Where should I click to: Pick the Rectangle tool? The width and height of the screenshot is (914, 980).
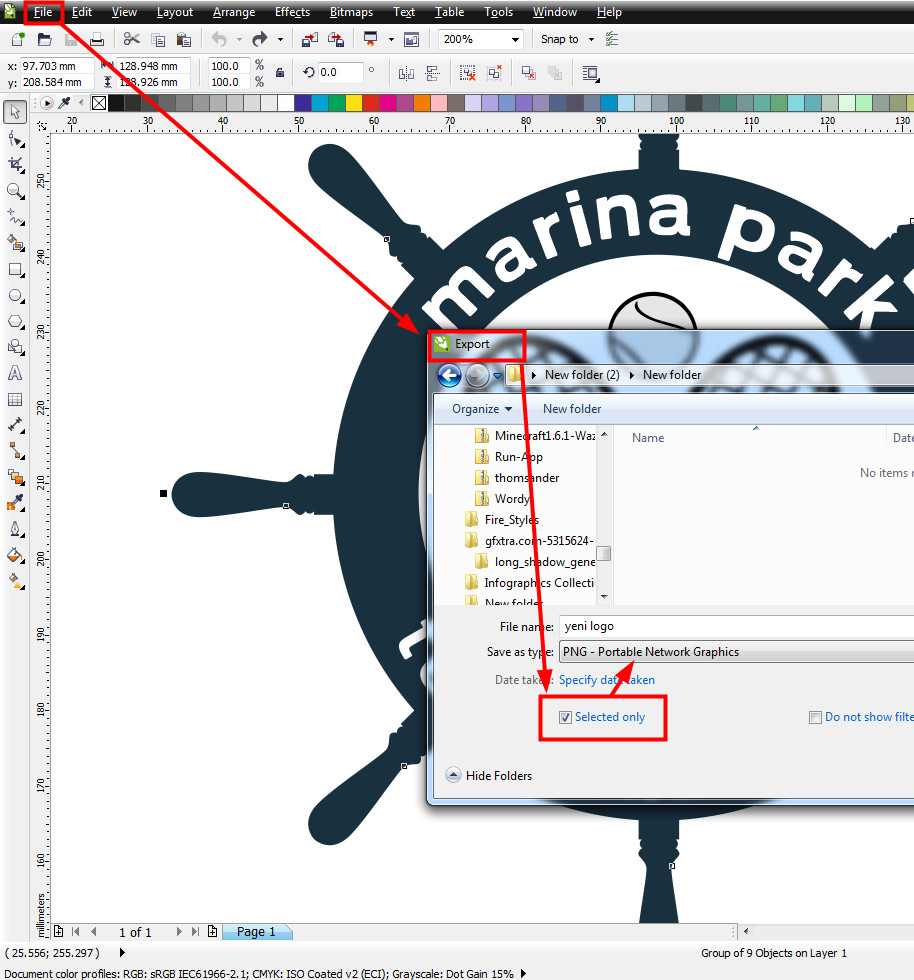15,270
